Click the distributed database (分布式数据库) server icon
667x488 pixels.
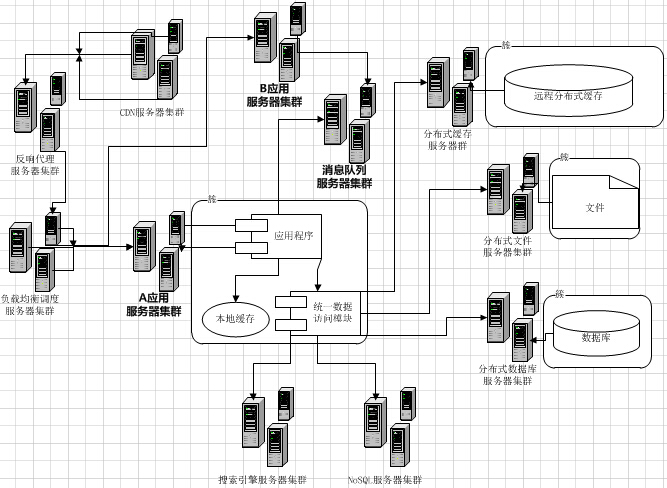coord(509,326)
